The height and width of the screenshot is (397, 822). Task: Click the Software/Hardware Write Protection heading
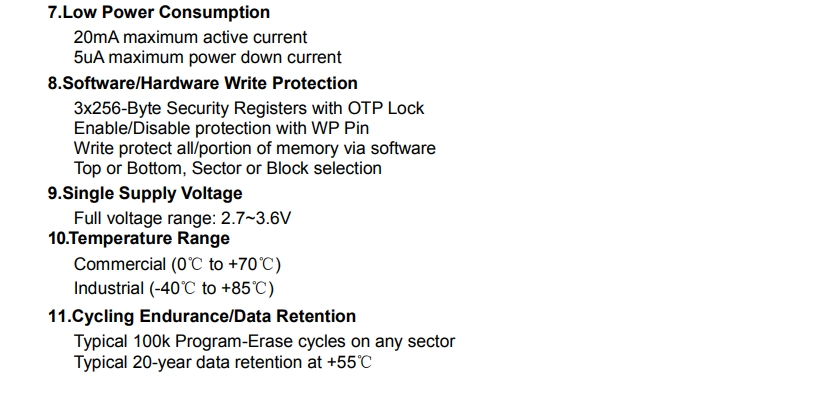pos(203,83)
